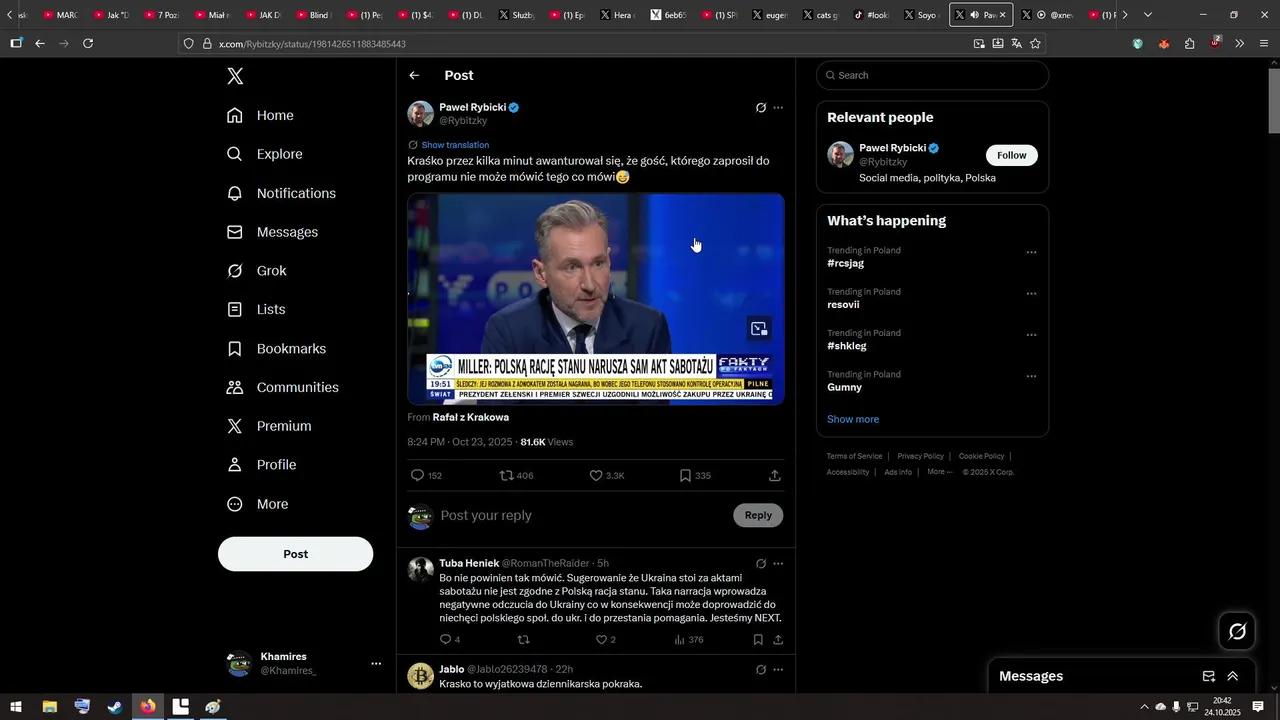Compose new message in Messages drawer
Screen dimensions: 1280x720
[x=1209, y=677]
